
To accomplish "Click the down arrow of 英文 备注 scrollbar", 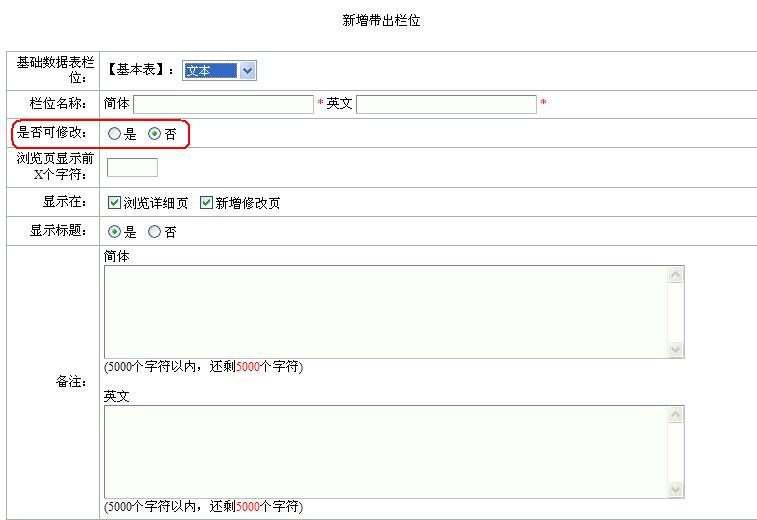I will click(x=676, y=489).
